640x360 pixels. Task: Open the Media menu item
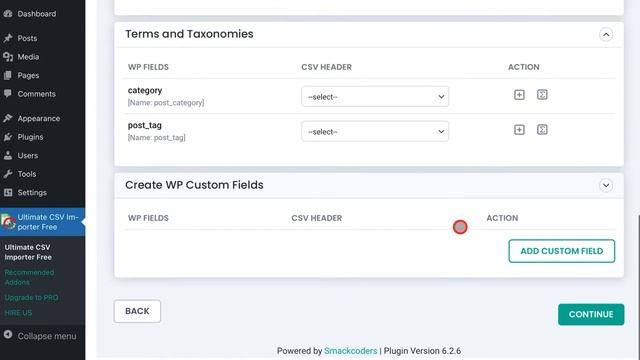[x=28, y=57]
